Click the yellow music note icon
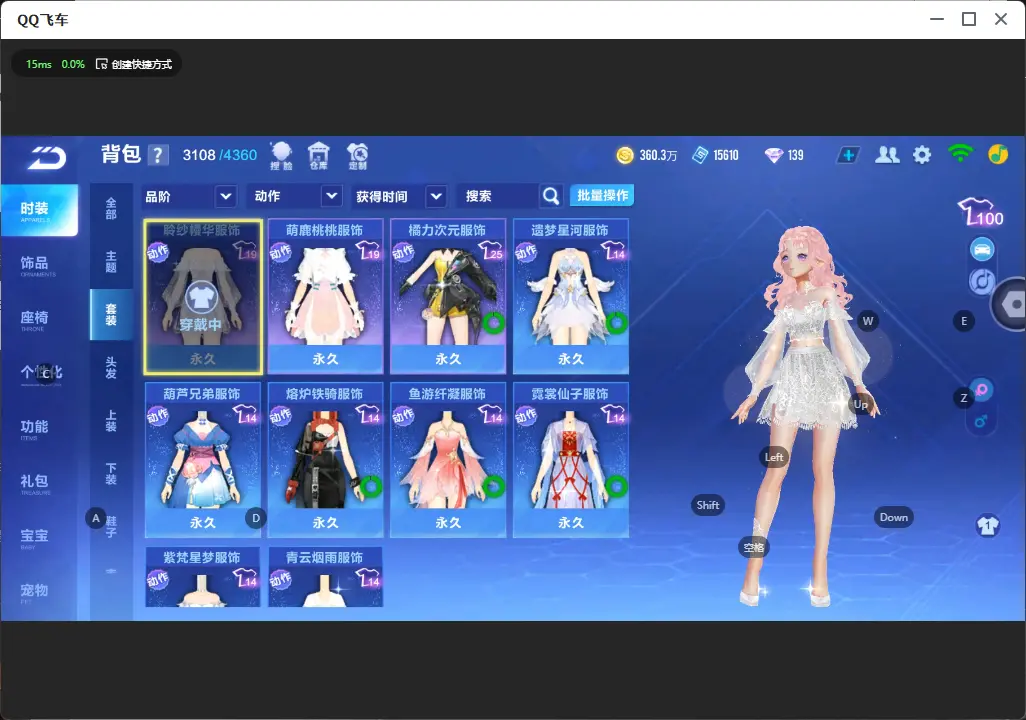Image resolution: width=1026 pixels, height=720 pixels. point(997,154)
